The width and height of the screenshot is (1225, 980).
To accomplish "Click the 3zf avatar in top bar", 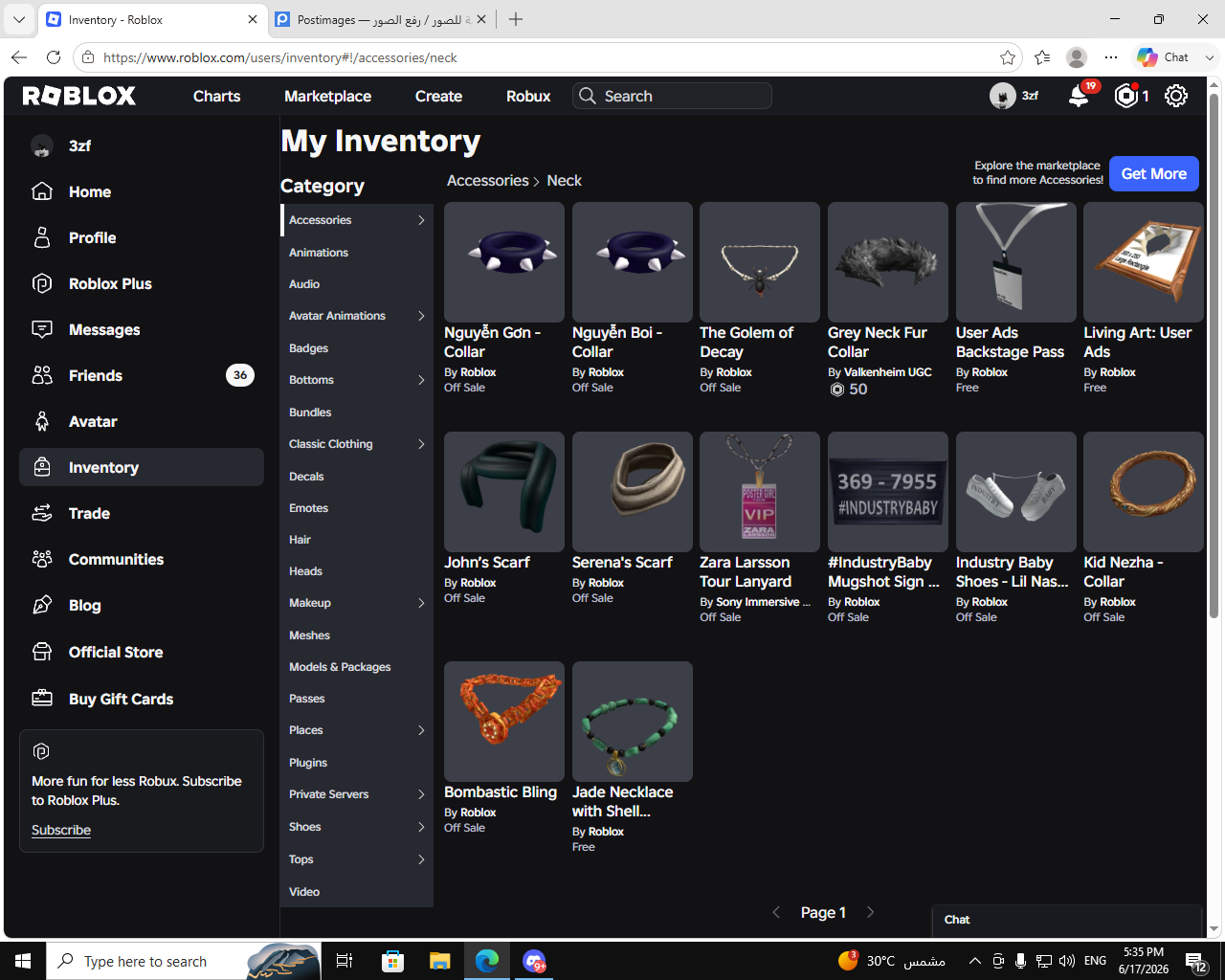I will (x=1002, y=96).
